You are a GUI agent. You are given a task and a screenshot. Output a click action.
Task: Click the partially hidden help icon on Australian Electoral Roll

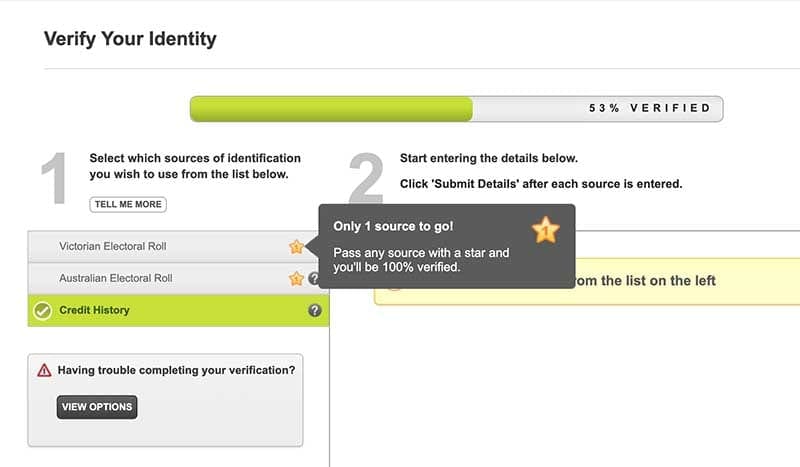pos(314,279)
